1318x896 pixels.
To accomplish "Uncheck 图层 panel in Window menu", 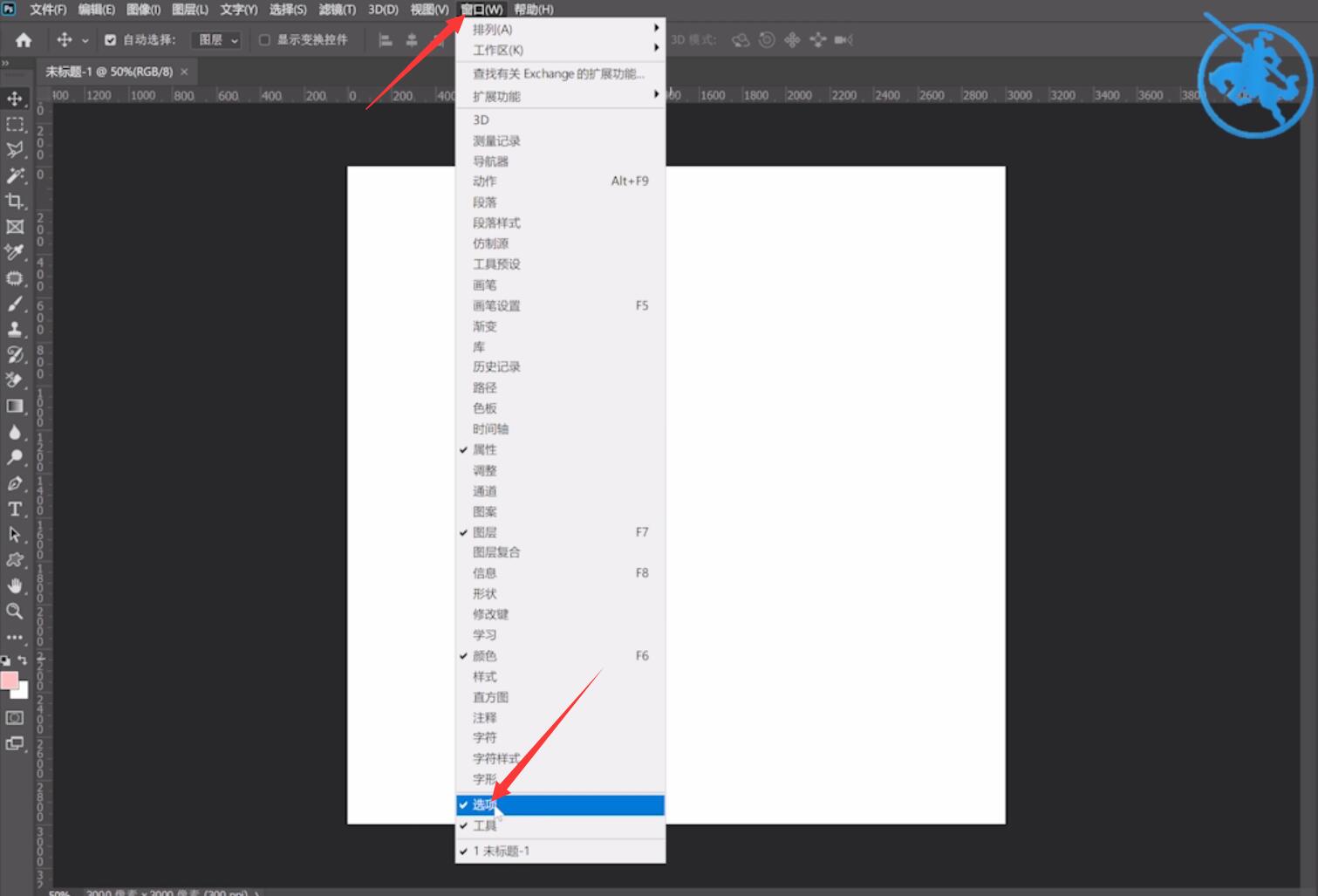I will (560, 532).
